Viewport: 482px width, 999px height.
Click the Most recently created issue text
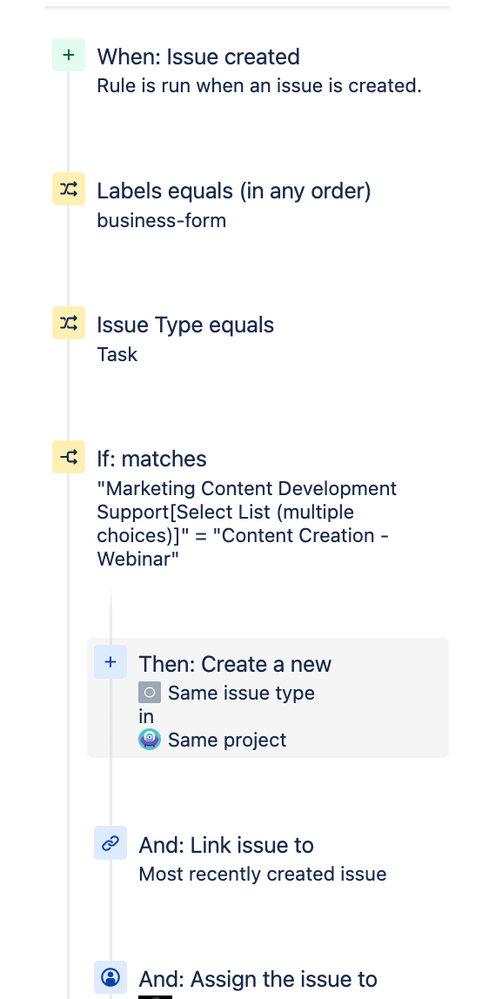262,873
